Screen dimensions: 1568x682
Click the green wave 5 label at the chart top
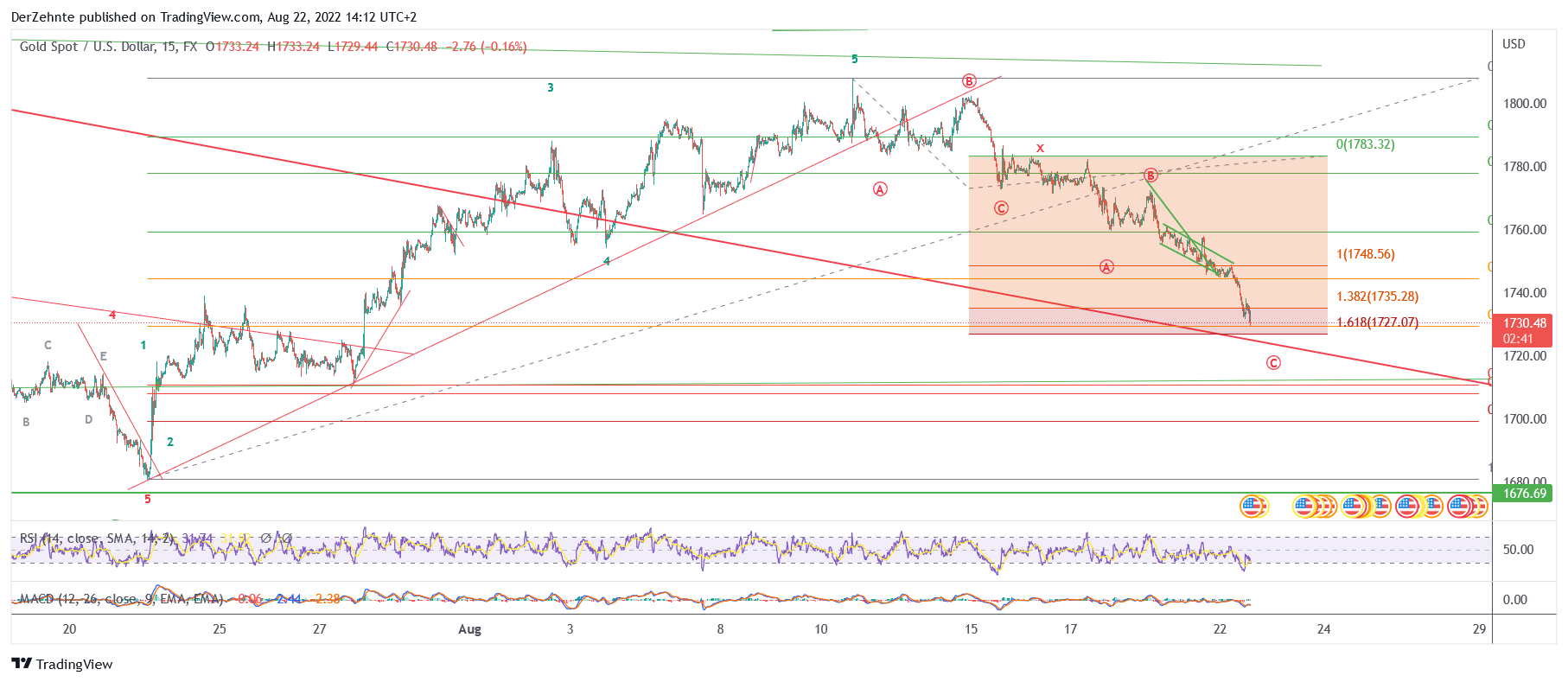point(854,59)
